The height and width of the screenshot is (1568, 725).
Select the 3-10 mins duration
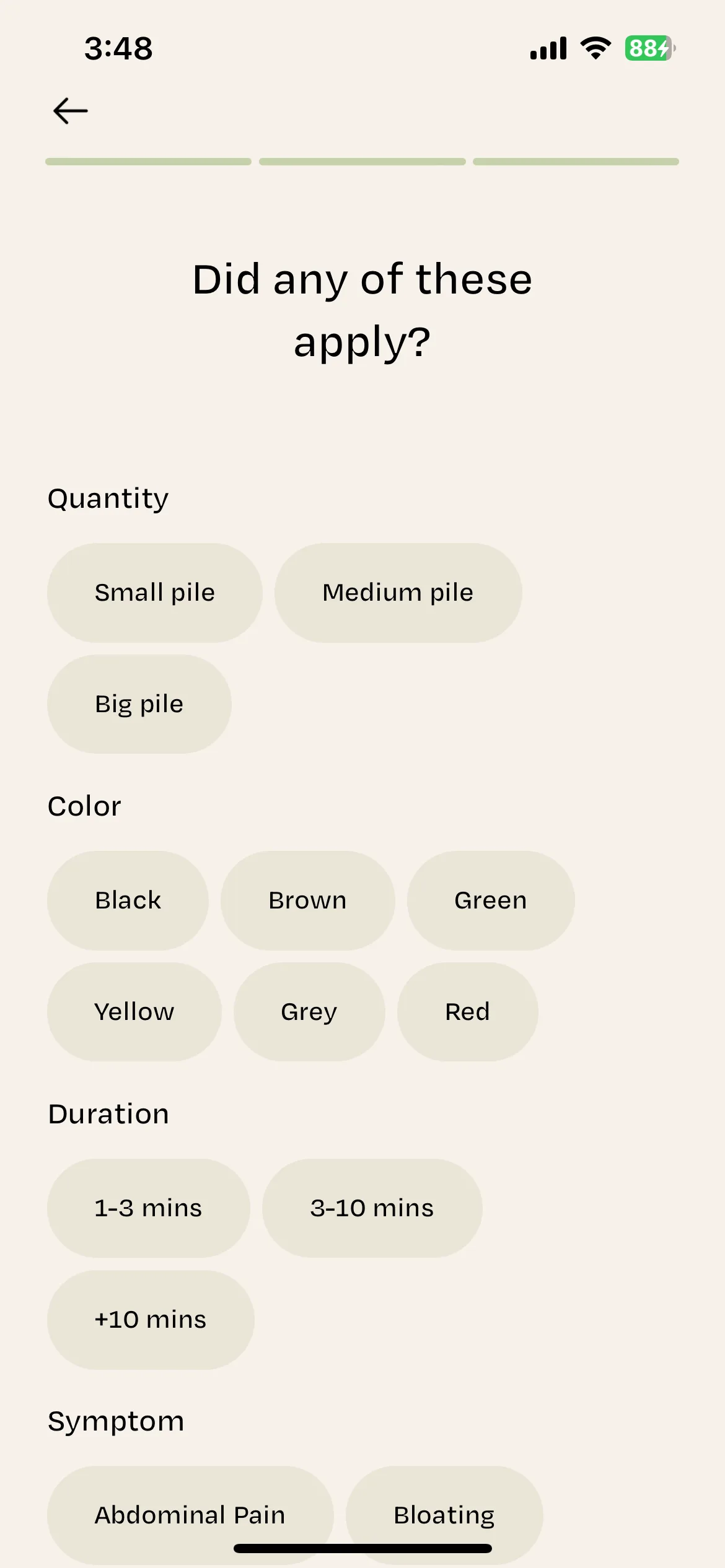372,1208
